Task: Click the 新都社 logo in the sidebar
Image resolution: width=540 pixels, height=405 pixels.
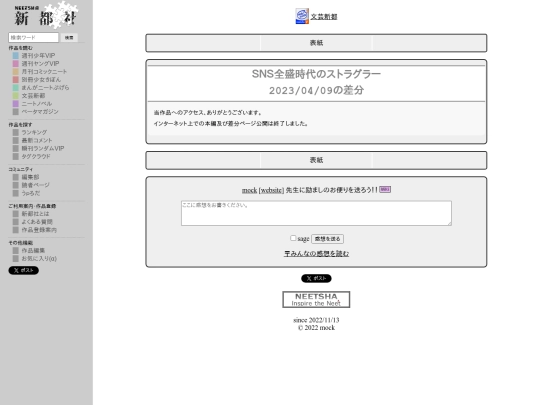Action: [x=45, y=15]
